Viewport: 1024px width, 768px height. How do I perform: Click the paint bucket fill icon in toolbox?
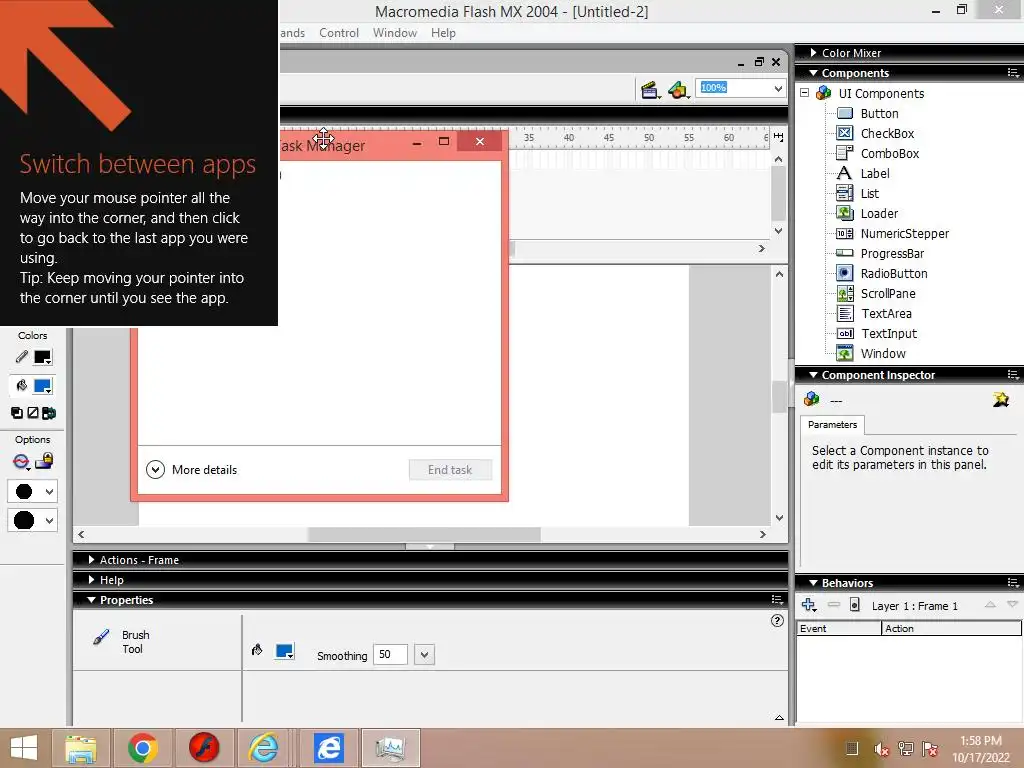click(22, 385)
